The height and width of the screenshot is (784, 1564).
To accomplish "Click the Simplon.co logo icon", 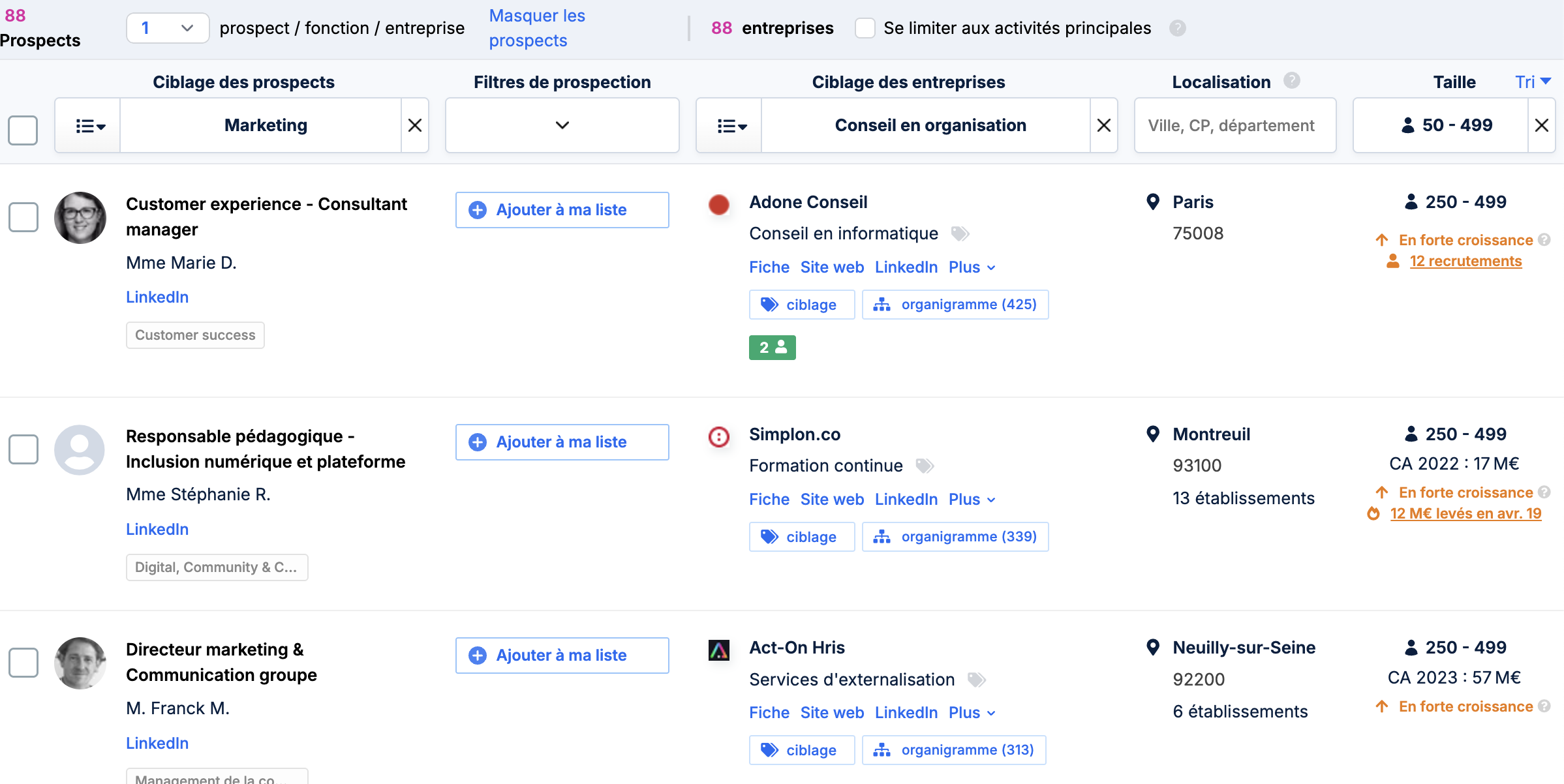I will click(x=719, y=437).
